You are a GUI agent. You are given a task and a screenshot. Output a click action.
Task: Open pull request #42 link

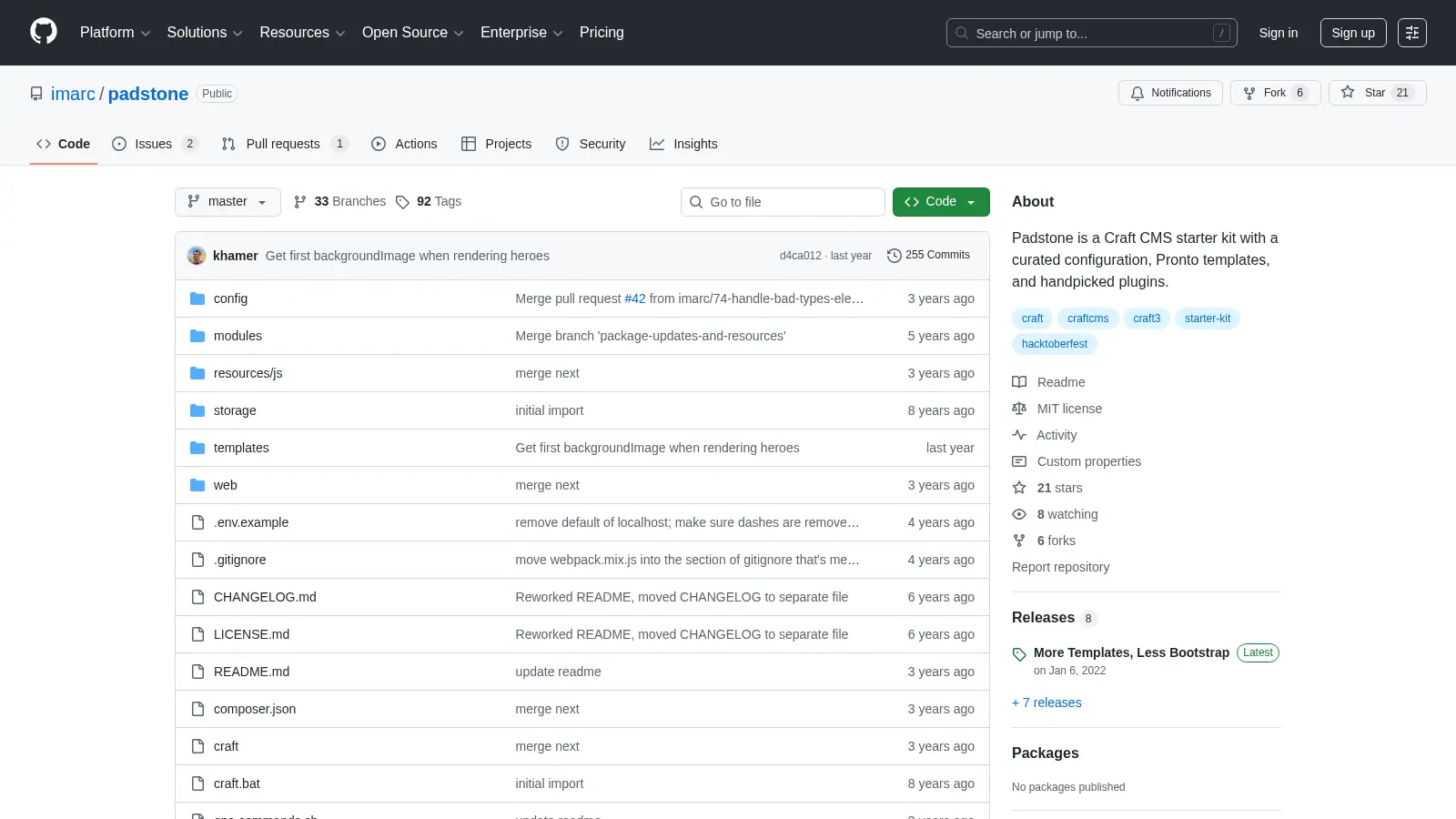click(x=635, y=298)
